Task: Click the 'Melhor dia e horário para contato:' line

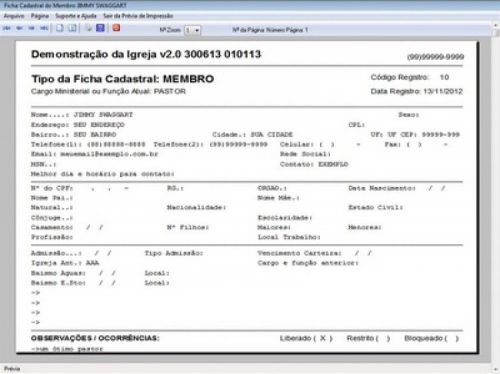Action: pos(103,174)
